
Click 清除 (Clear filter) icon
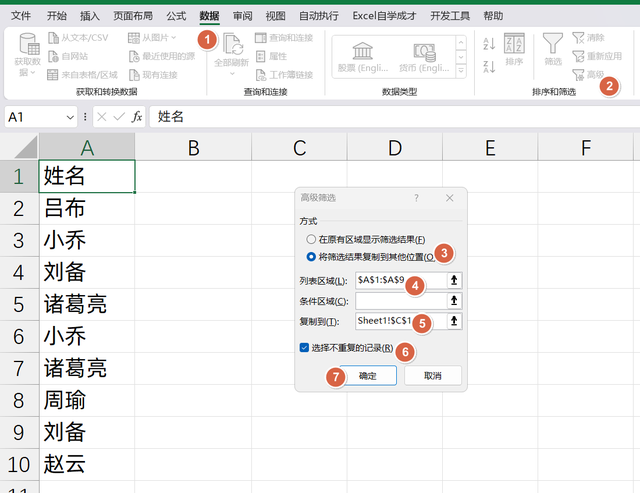pyautogui.click(x=578, y=38)
